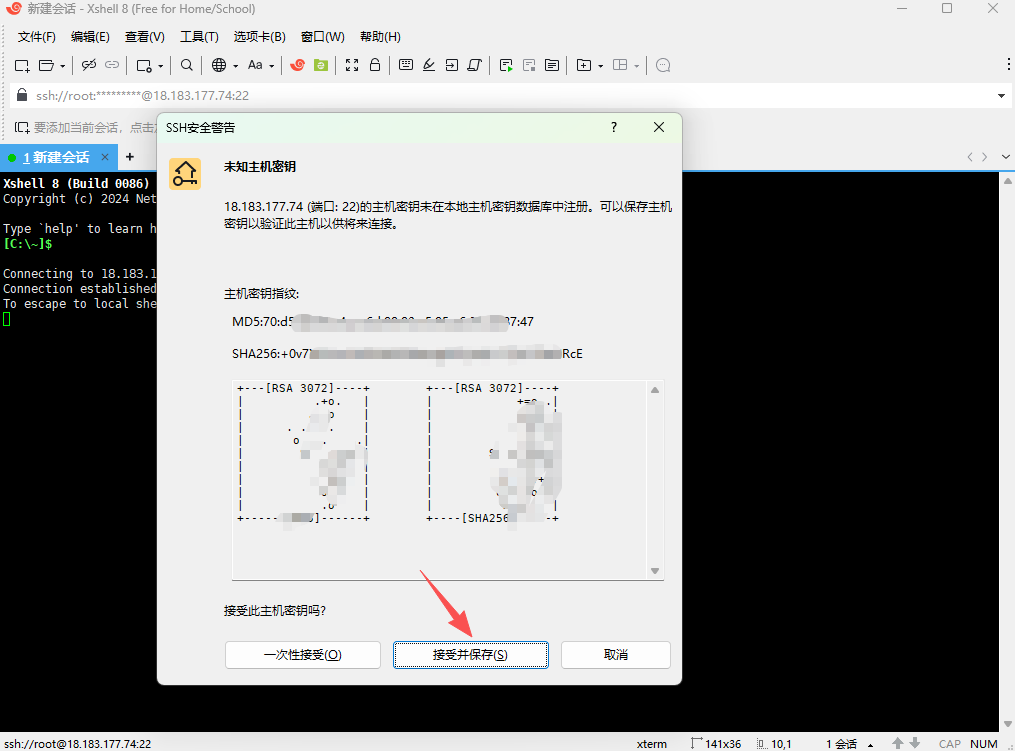Click the help question mark in dialog
This screenshot has width=1015, height=751.
click(614, 127)
